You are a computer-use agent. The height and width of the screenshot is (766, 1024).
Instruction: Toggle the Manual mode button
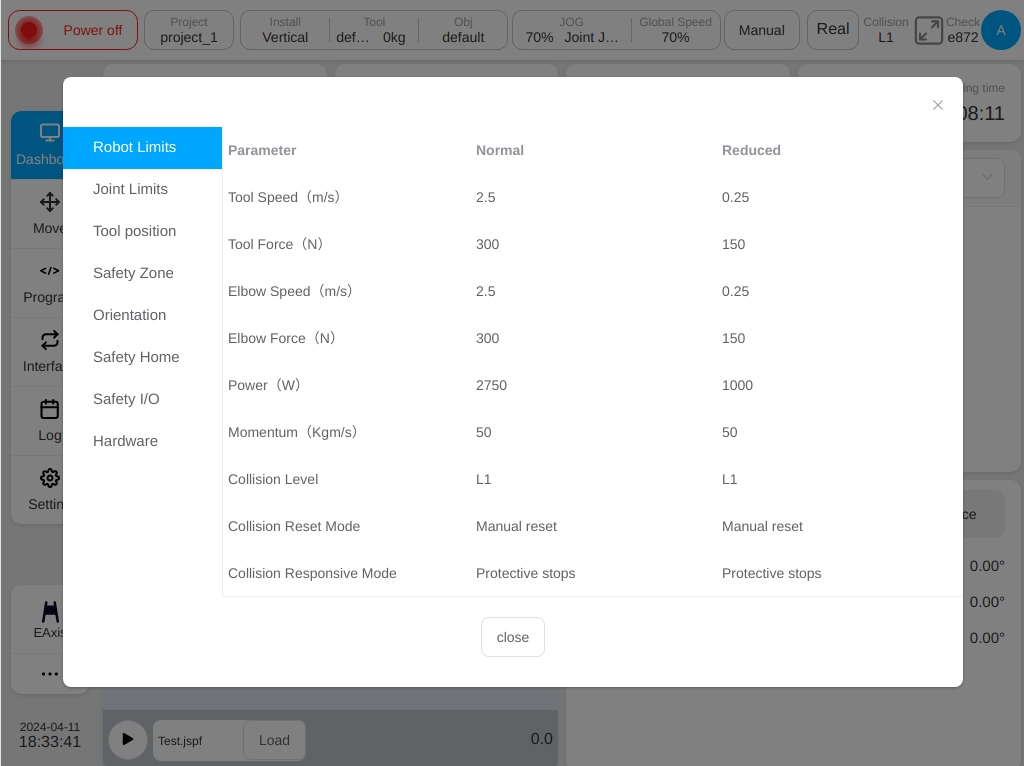point(761,30)
